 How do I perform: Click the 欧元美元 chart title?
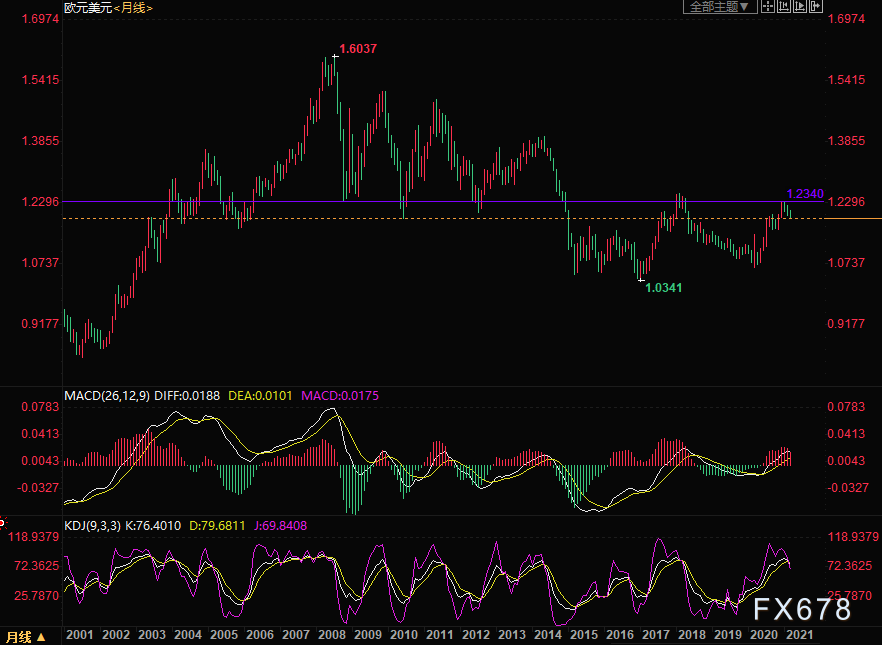pos(88,8)
